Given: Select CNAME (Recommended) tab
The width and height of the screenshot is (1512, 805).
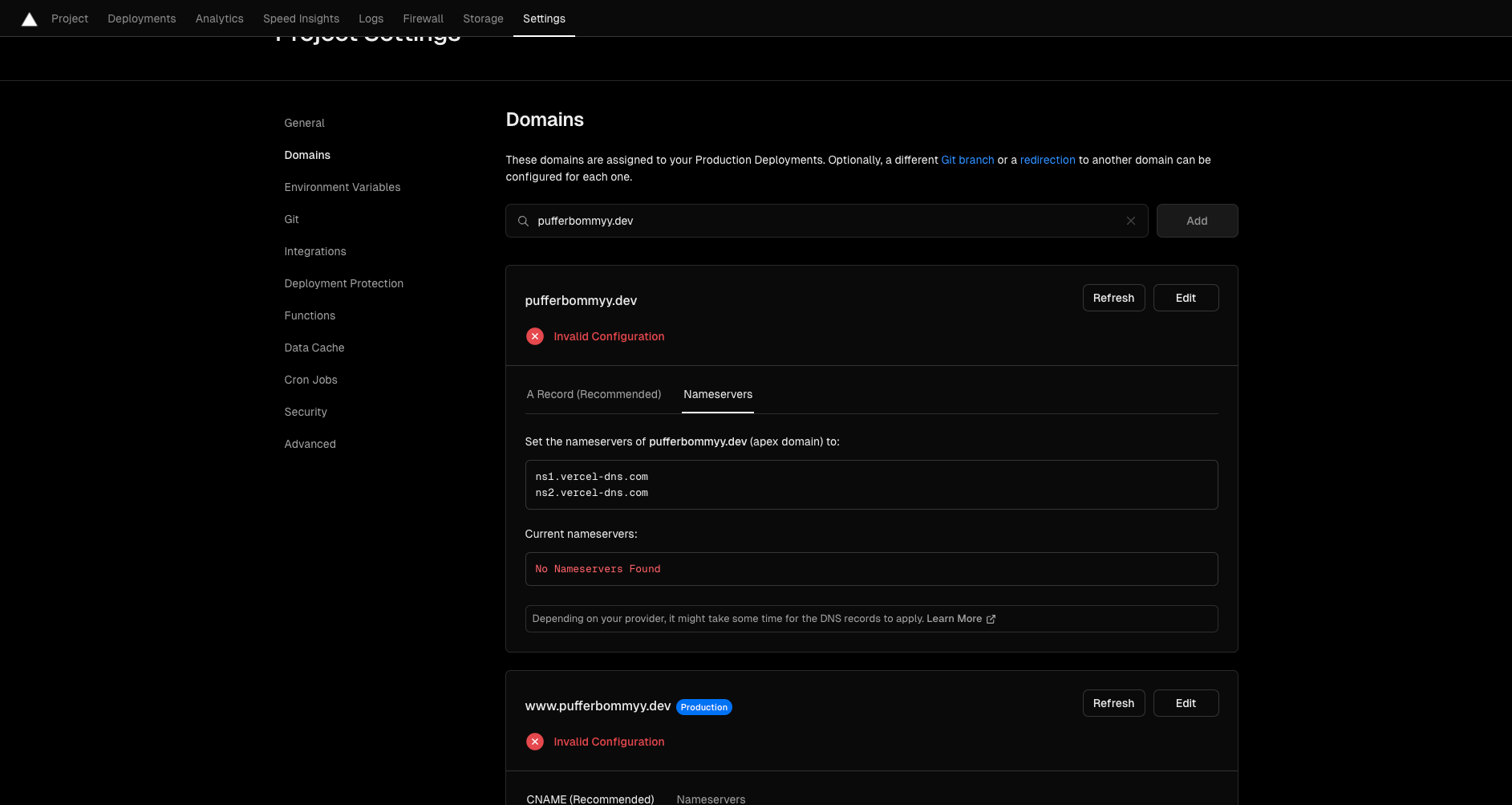Looking at the screenshot, I should click(590, 799).
